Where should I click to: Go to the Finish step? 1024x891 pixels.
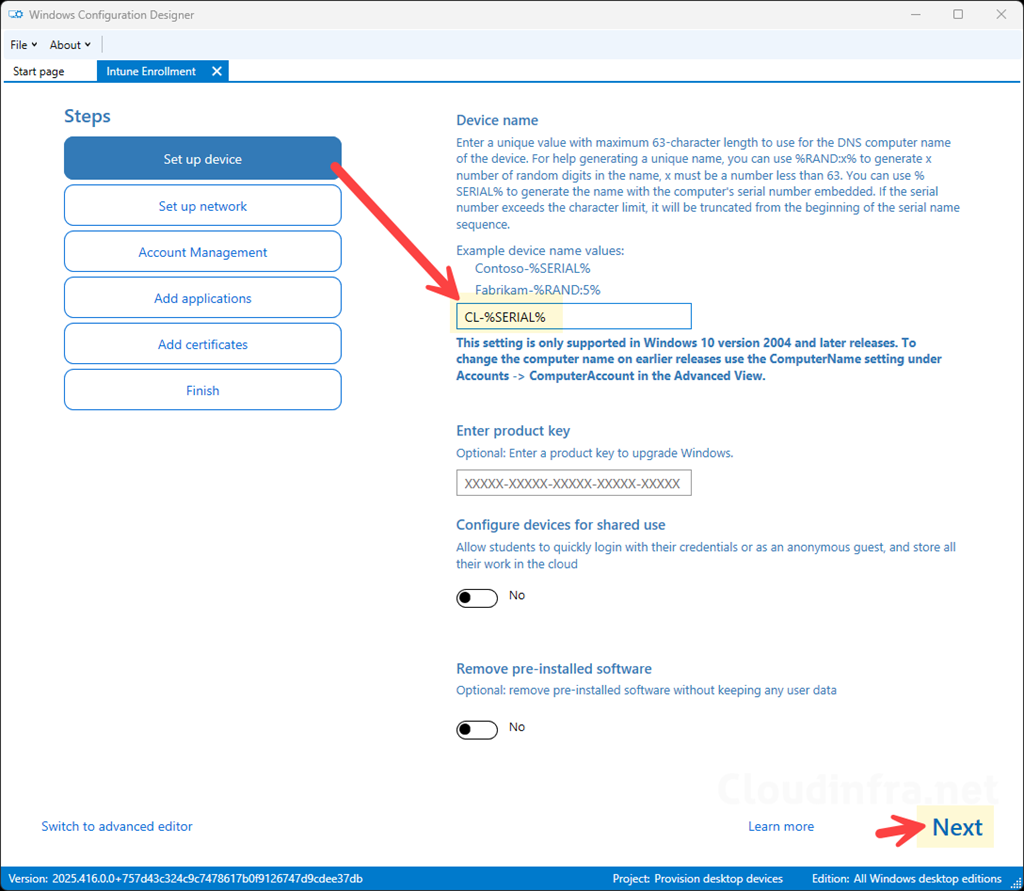point(202,390)
